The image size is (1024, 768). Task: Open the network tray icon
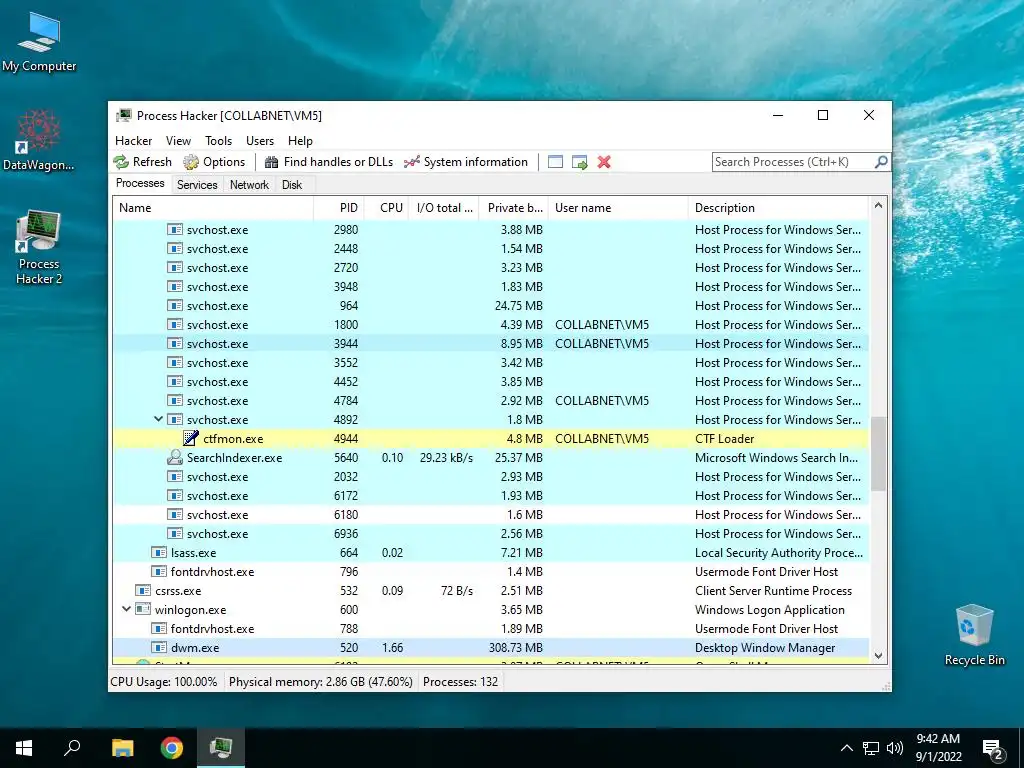871,748
